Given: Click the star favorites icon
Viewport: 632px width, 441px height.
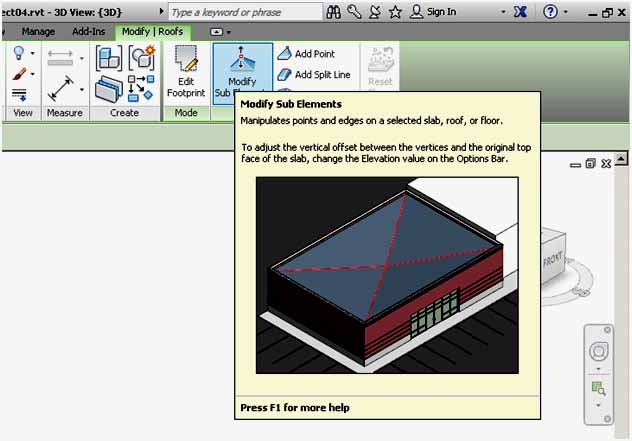Looking at the screenshot, I should click(395, 12).
